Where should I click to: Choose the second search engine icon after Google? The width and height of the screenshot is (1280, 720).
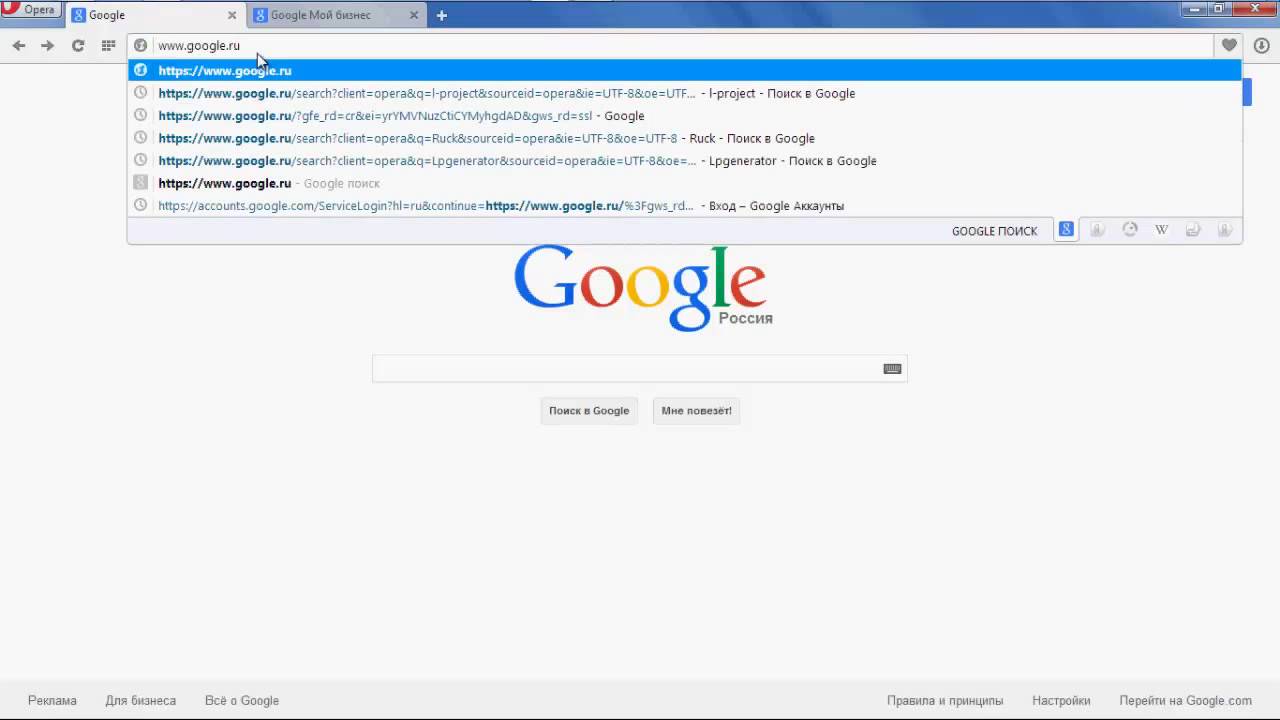point(1097,230)
